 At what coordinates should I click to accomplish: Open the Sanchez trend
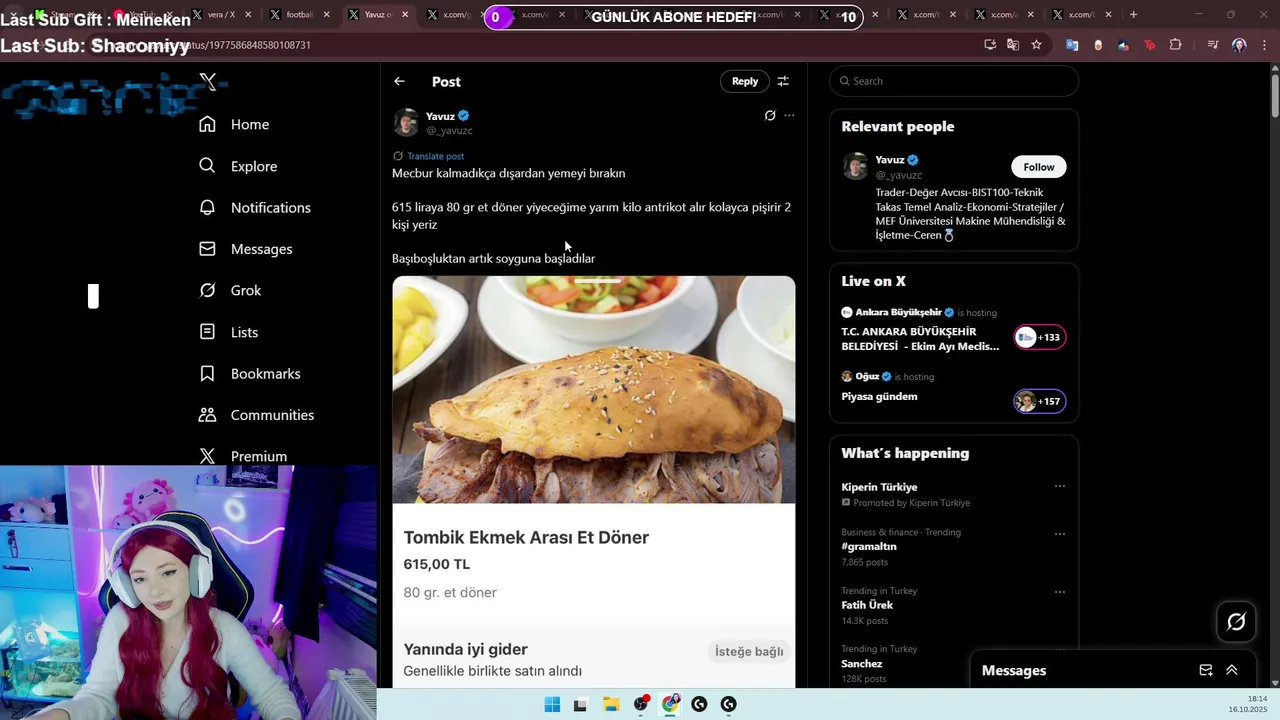862,664
